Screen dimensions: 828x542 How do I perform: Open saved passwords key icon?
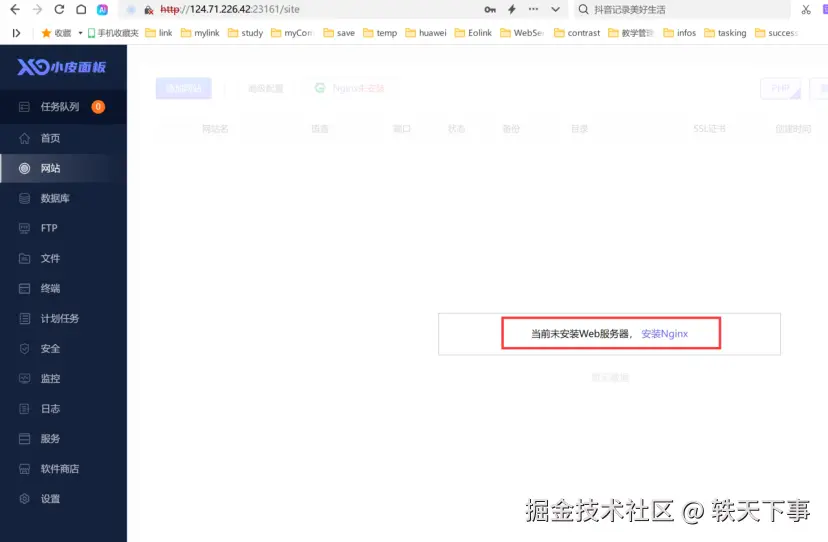490,10
